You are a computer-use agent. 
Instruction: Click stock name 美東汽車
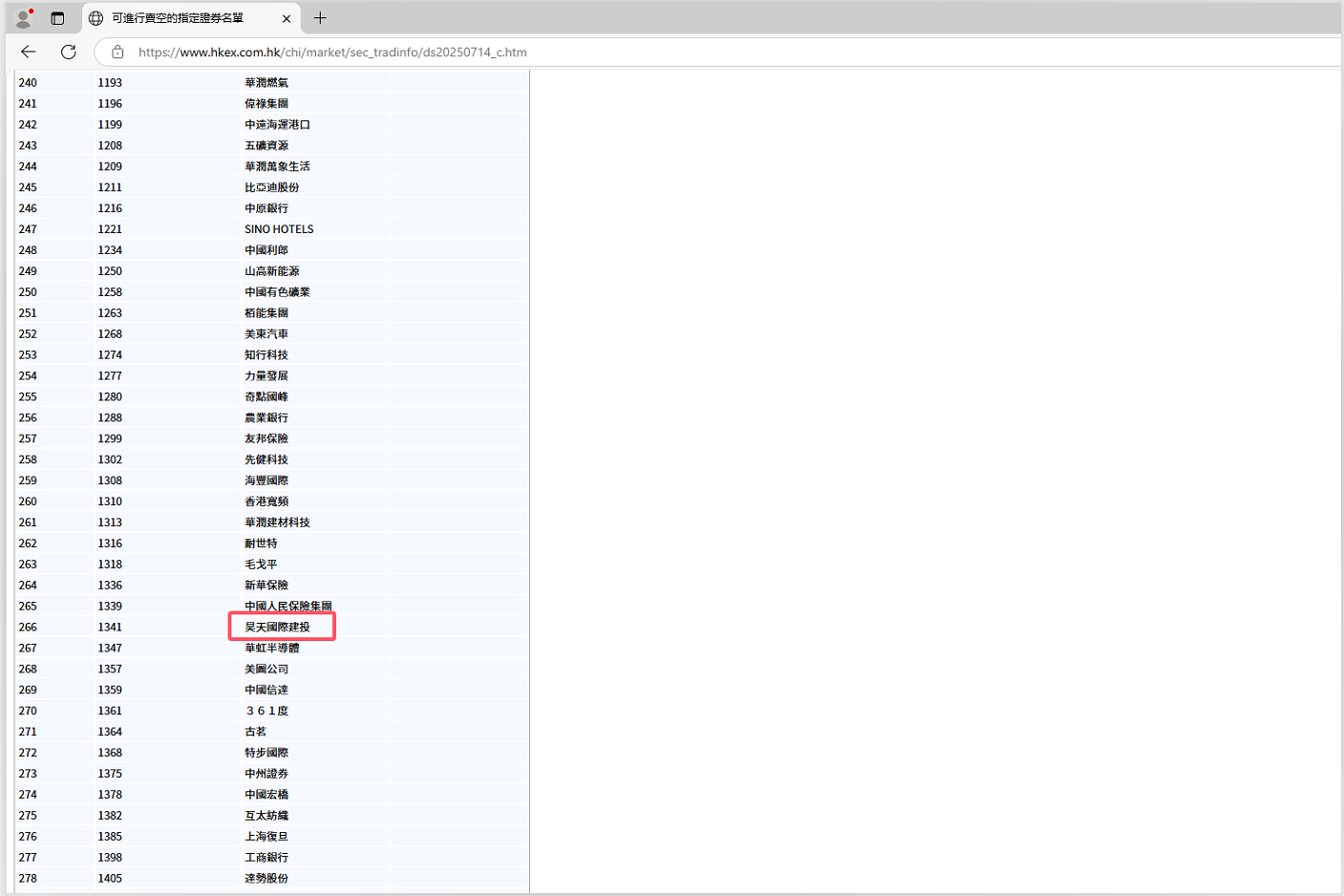pyautogui.click(x=267, y=334)
